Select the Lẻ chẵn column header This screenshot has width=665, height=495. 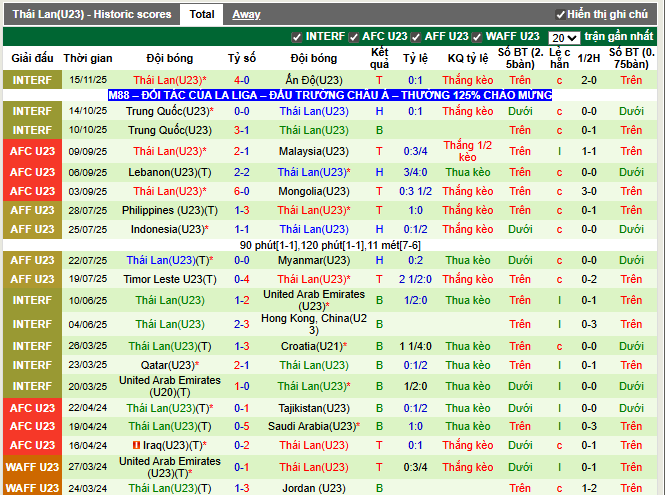point(559,58)
